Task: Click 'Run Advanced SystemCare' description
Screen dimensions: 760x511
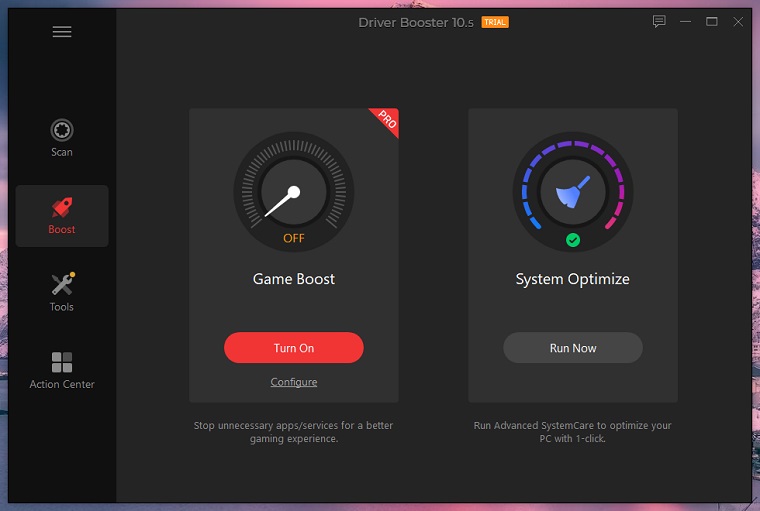Action: 573,432
